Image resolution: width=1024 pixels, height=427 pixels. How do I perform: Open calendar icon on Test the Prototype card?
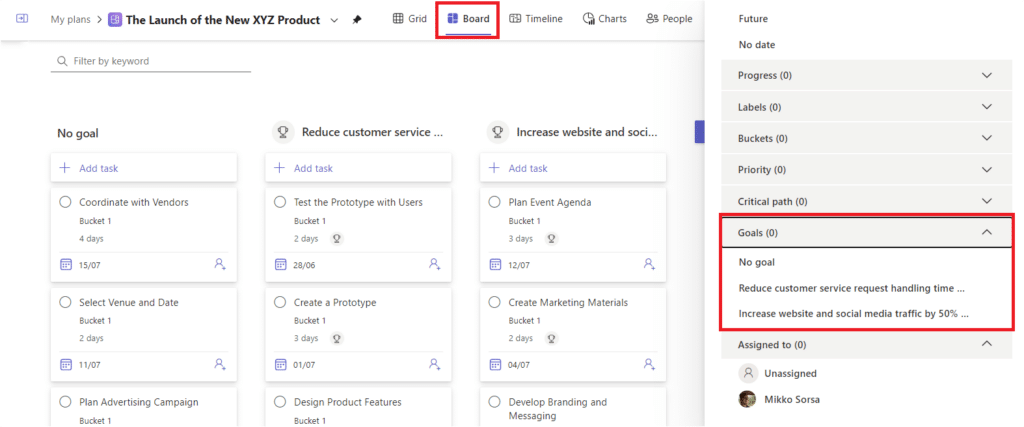[x=280, y=264]
